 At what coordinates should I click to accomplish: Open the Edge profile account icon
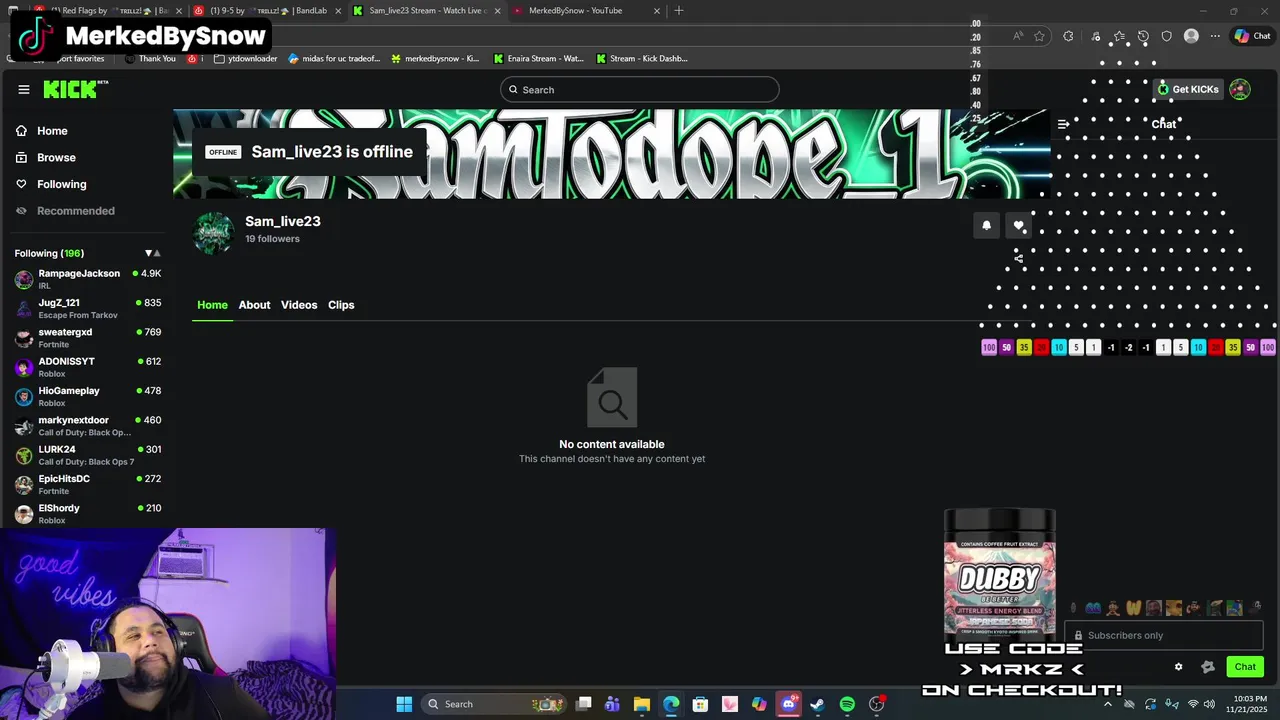[1191, 36]
